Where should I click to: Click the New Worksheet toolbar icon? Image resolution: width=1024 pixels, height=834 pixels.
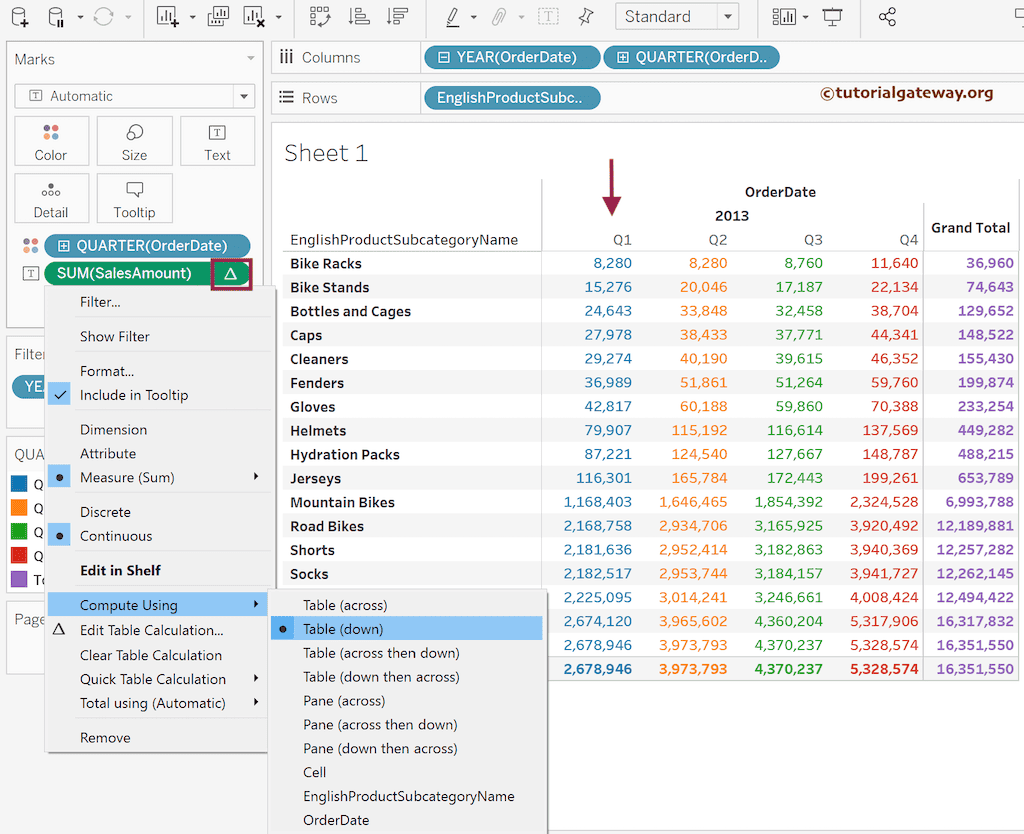(x=169, y=16)
